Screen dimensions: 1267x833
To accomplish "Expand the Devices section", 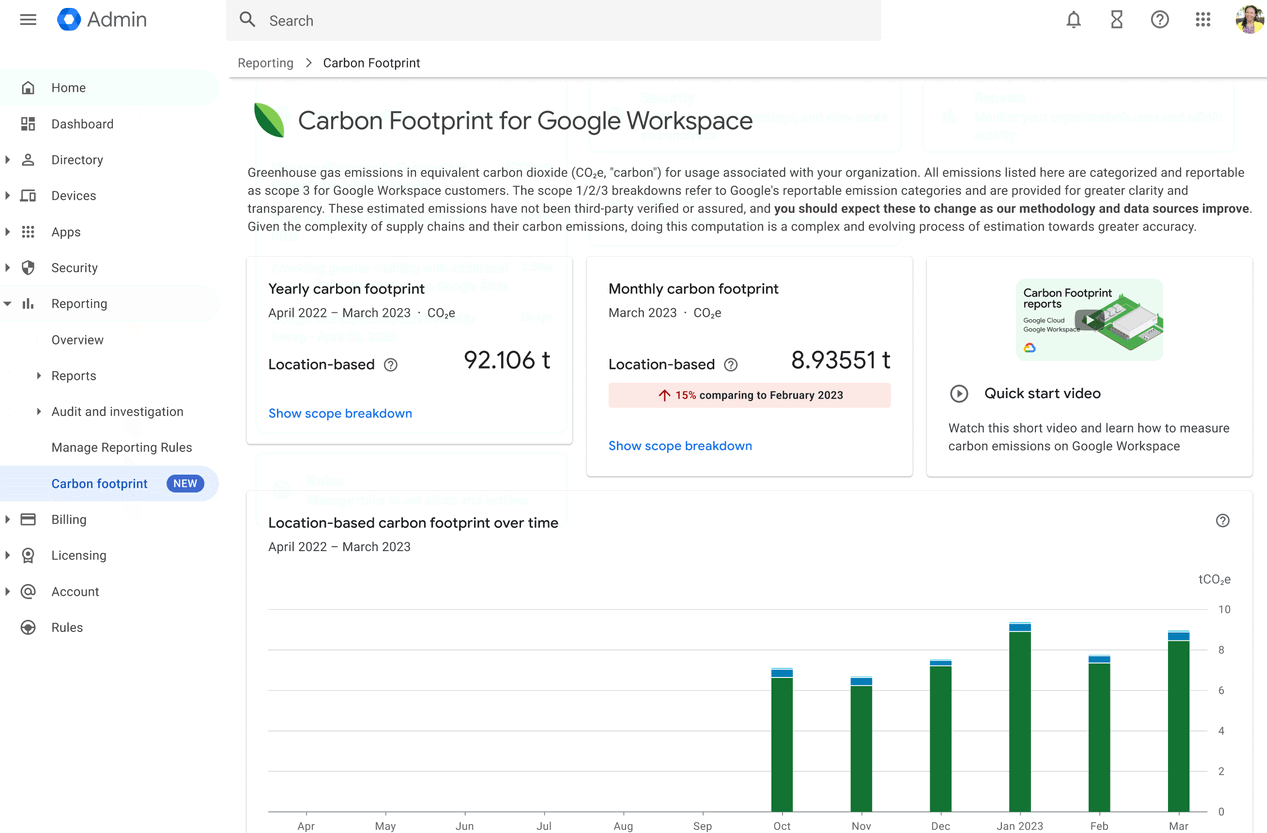I will 8,196.
